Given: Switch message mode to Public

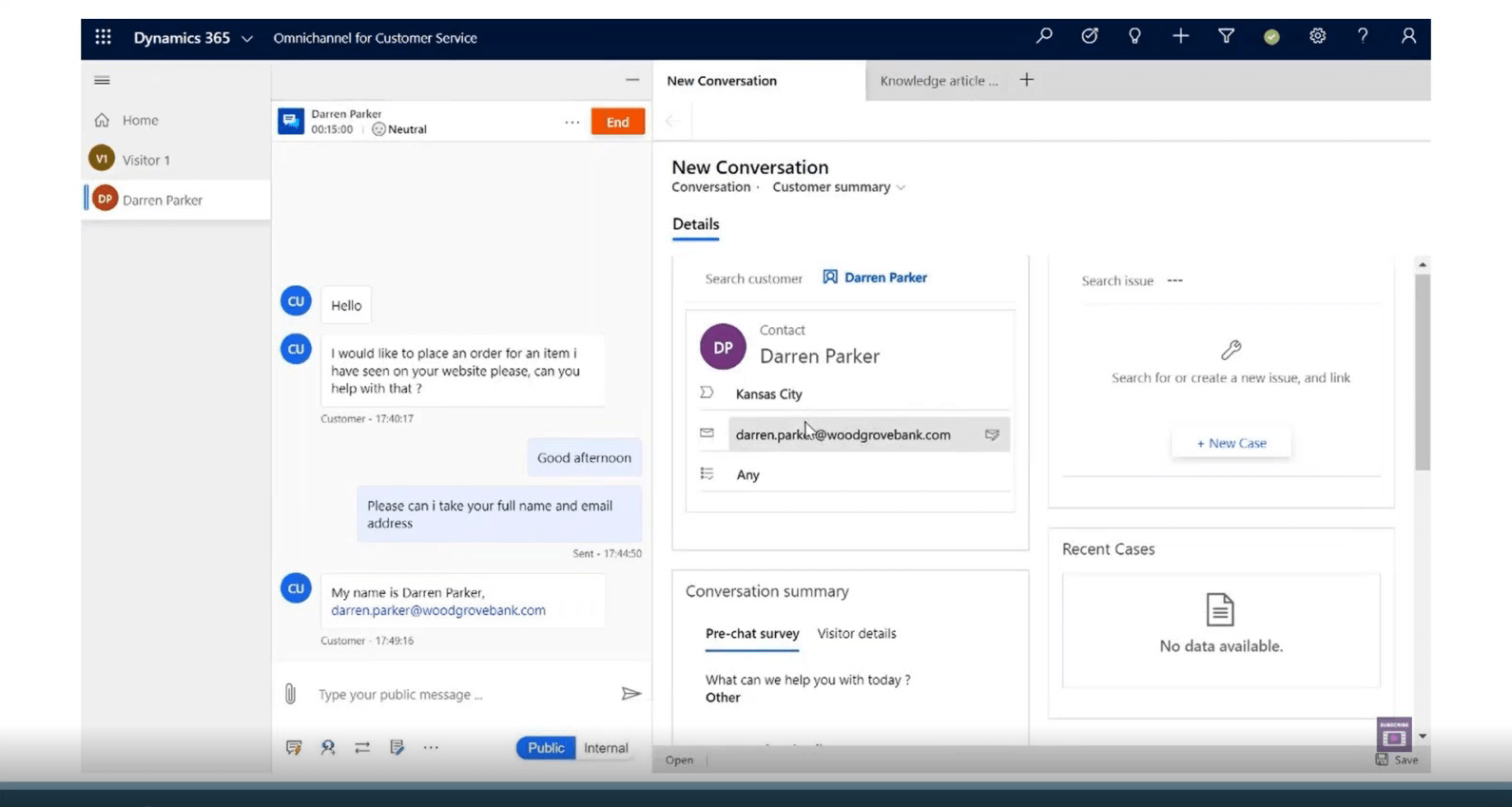Looking at the screenshot, I should tap(546, 748).
